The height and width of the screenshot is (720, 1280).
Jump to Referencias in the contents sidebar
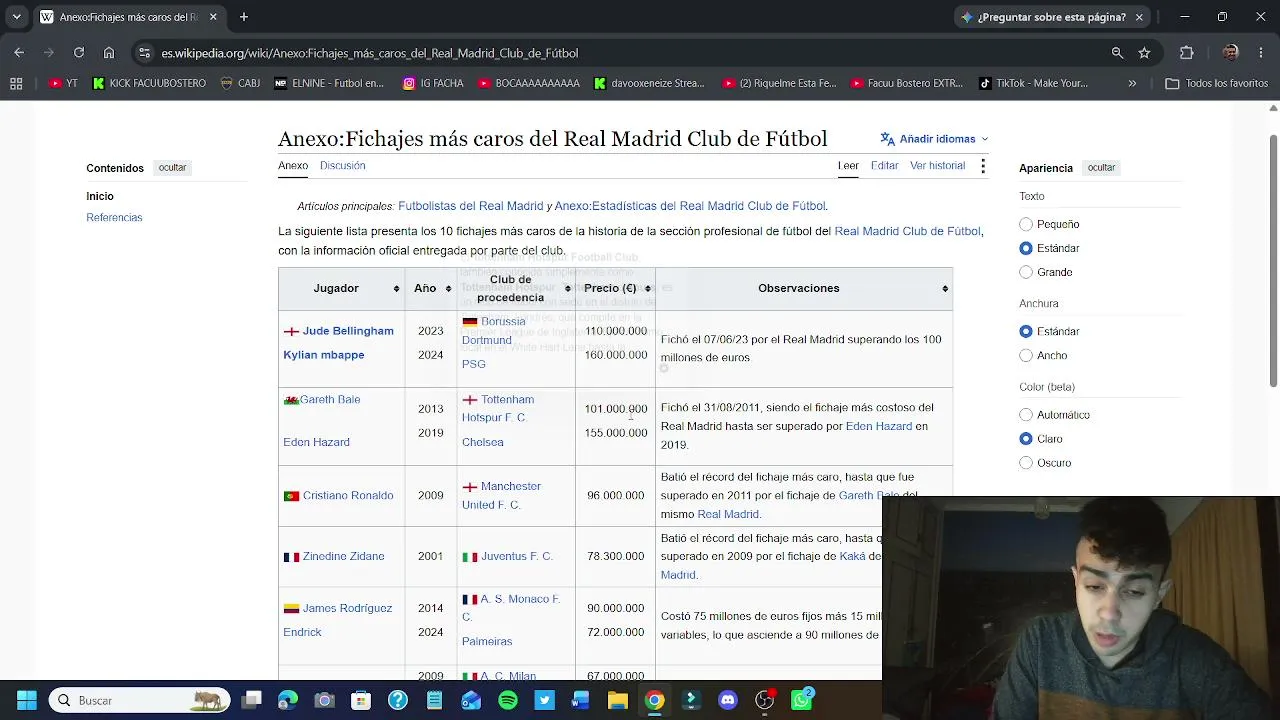click(114, 217)
